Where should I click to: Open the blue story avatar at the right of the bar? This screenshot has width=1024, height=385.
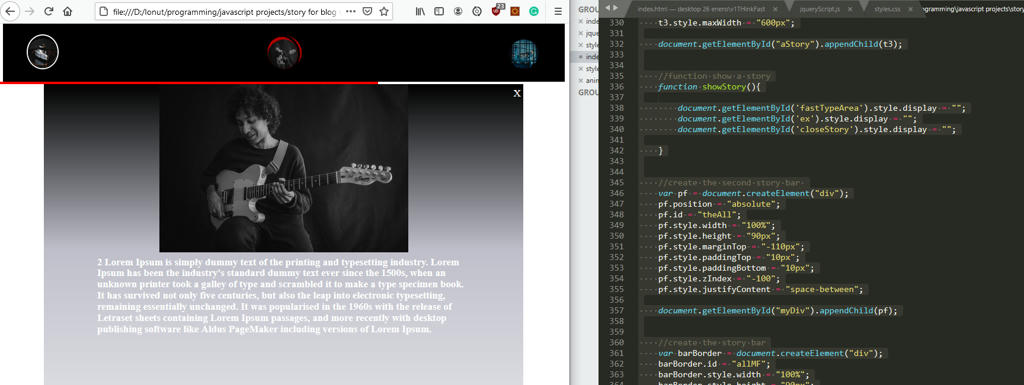point(524,54)
